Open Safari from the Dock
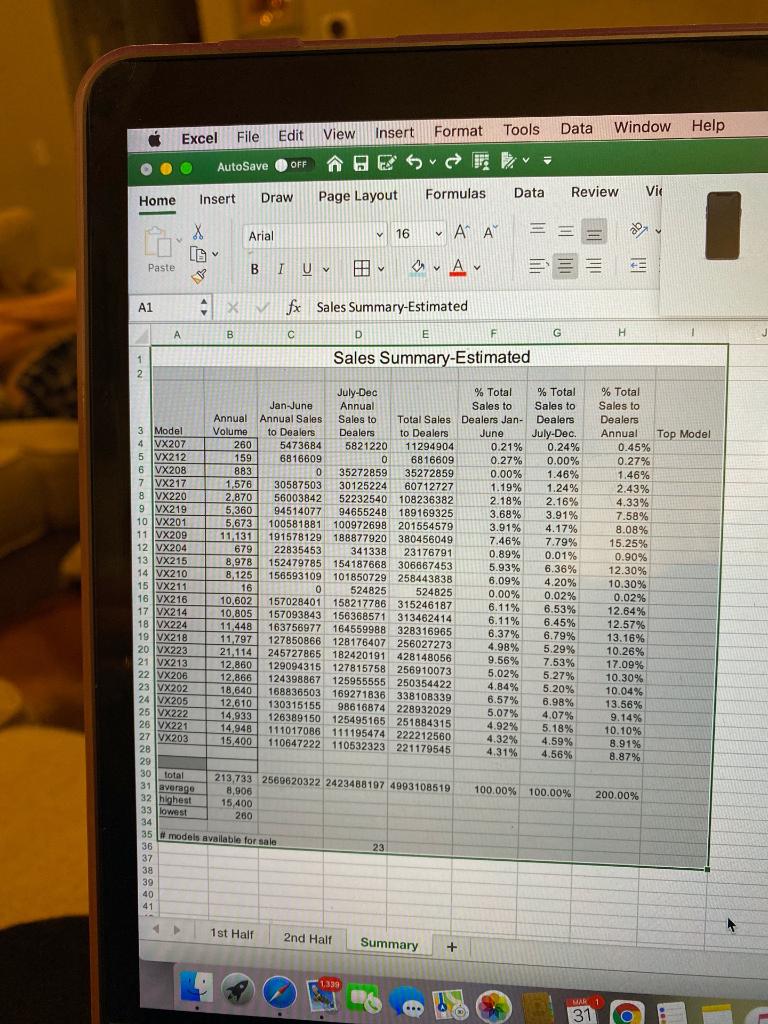The width and height of the screenshot is (768, 1024). click(x=280, y=994)
